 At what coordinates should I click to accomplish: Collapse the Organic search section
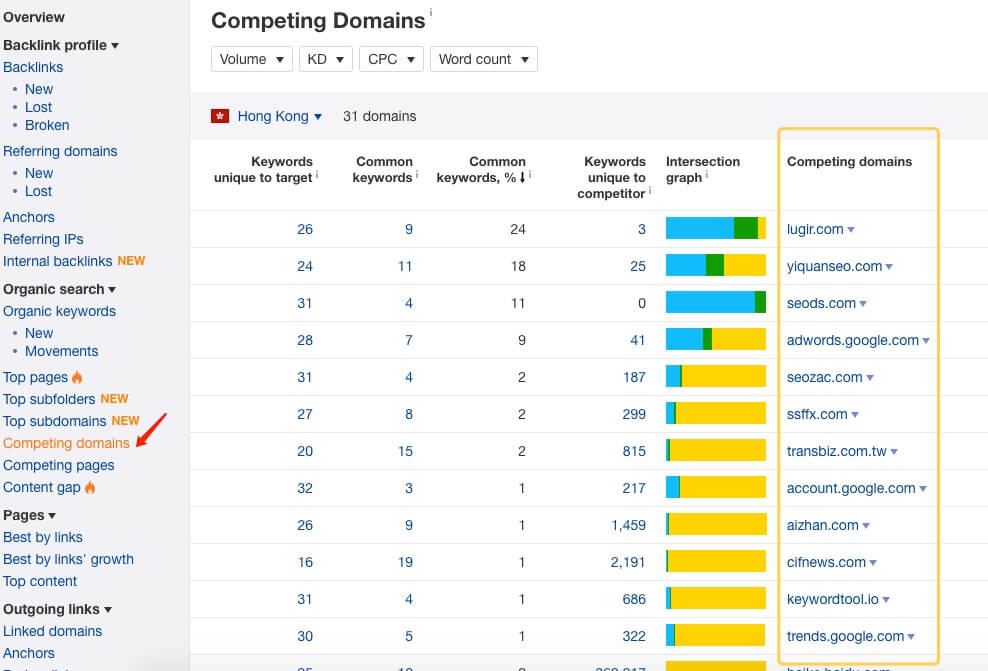(59, 289)
